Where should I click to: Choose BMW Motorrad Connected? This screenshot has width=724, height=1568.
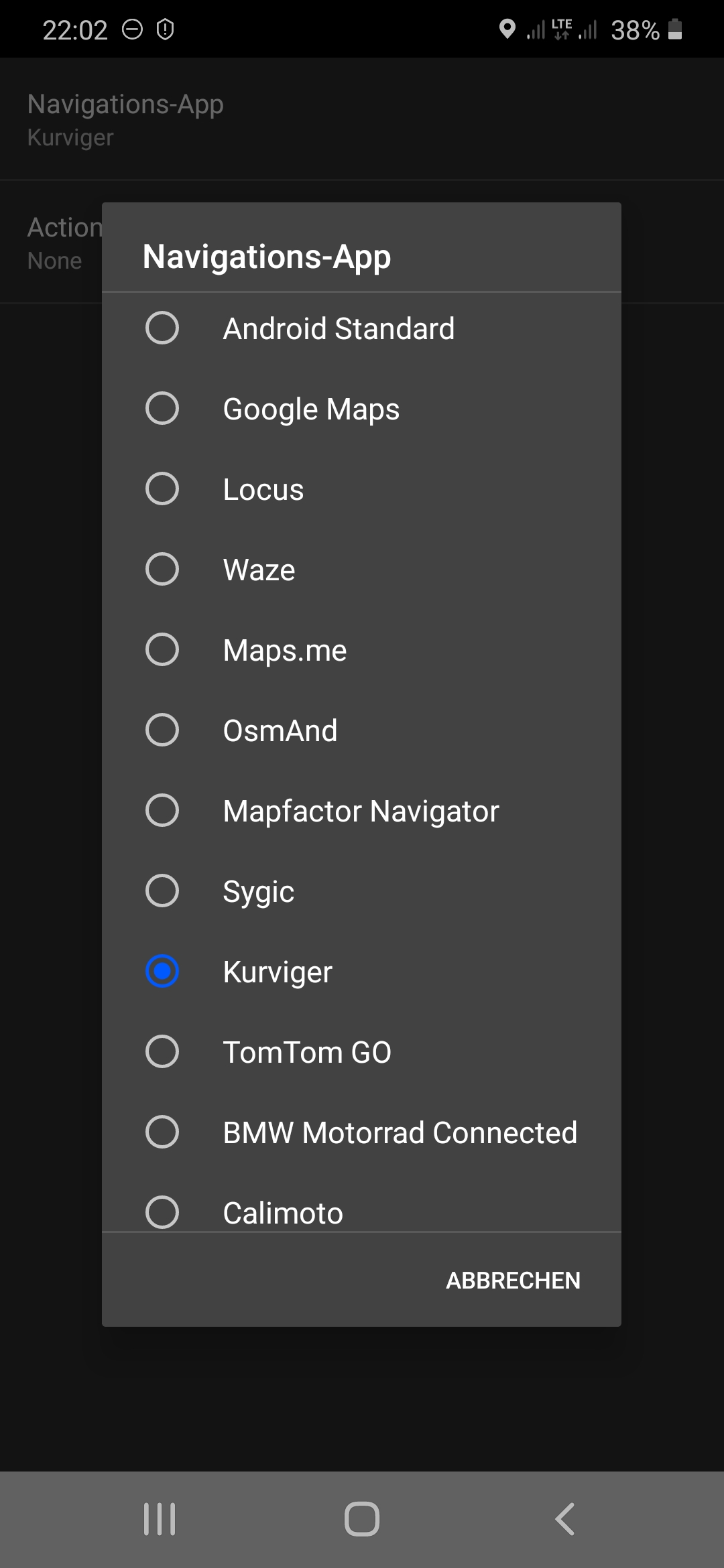click(x=162, y=1132)
